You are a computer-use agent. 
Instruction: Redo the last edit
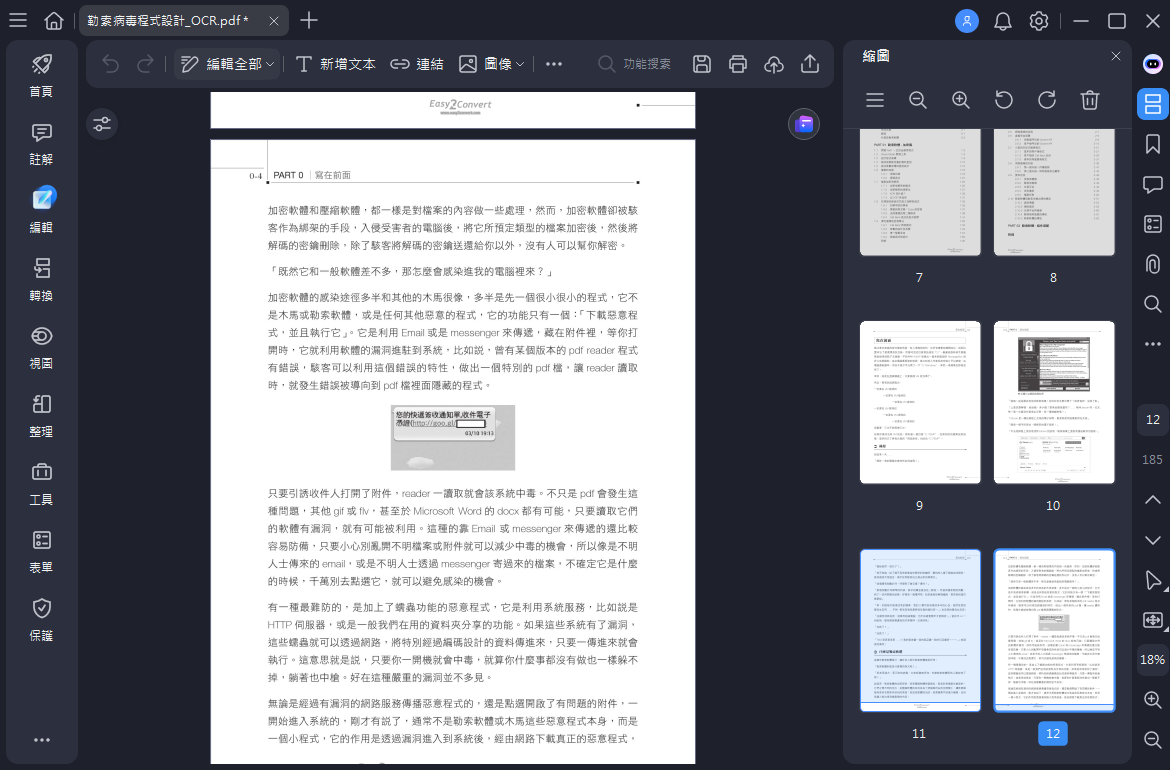pyautogui.click(x=146, y=64)
